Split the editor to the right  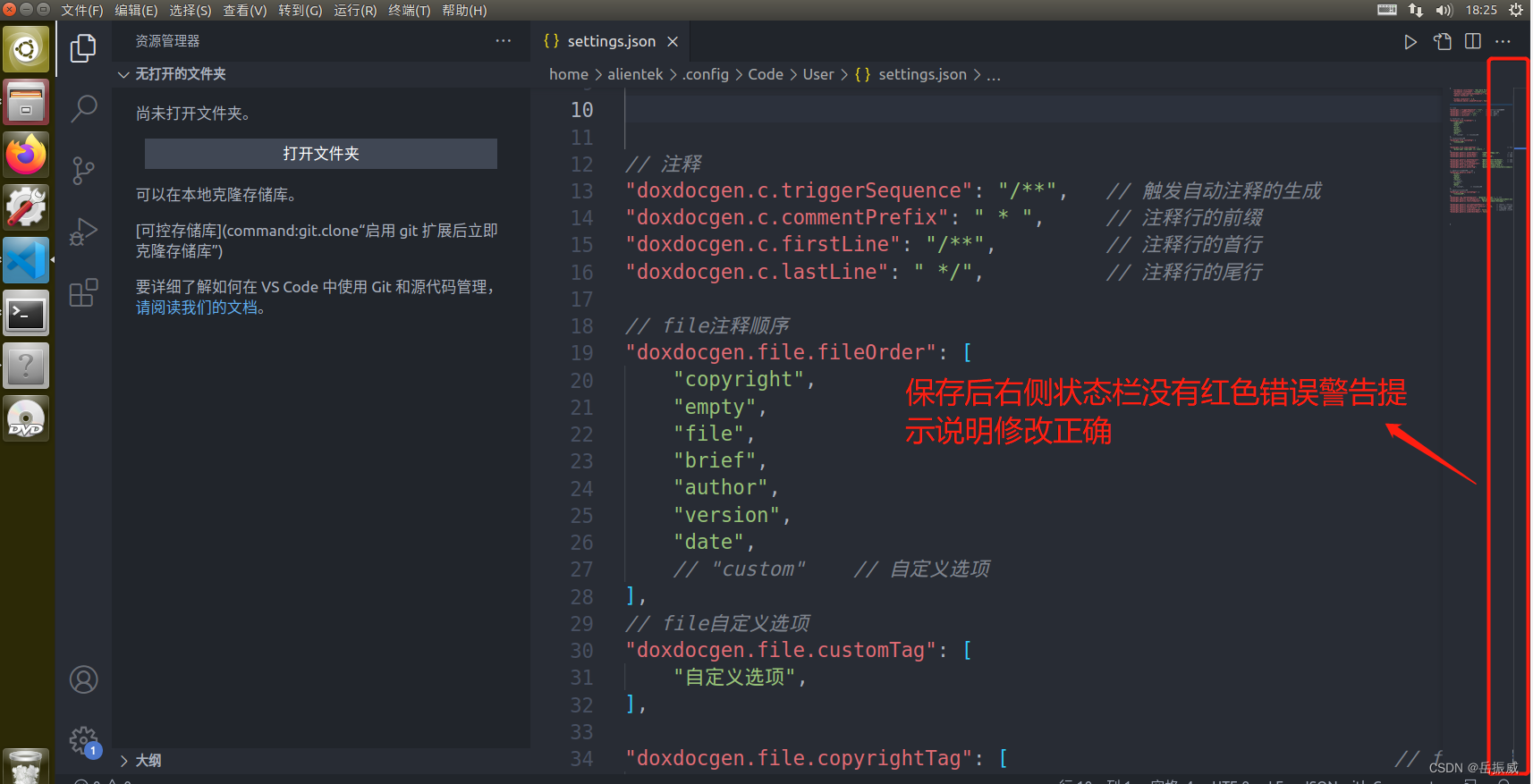pyautogui.click(x=1473, y=41)
